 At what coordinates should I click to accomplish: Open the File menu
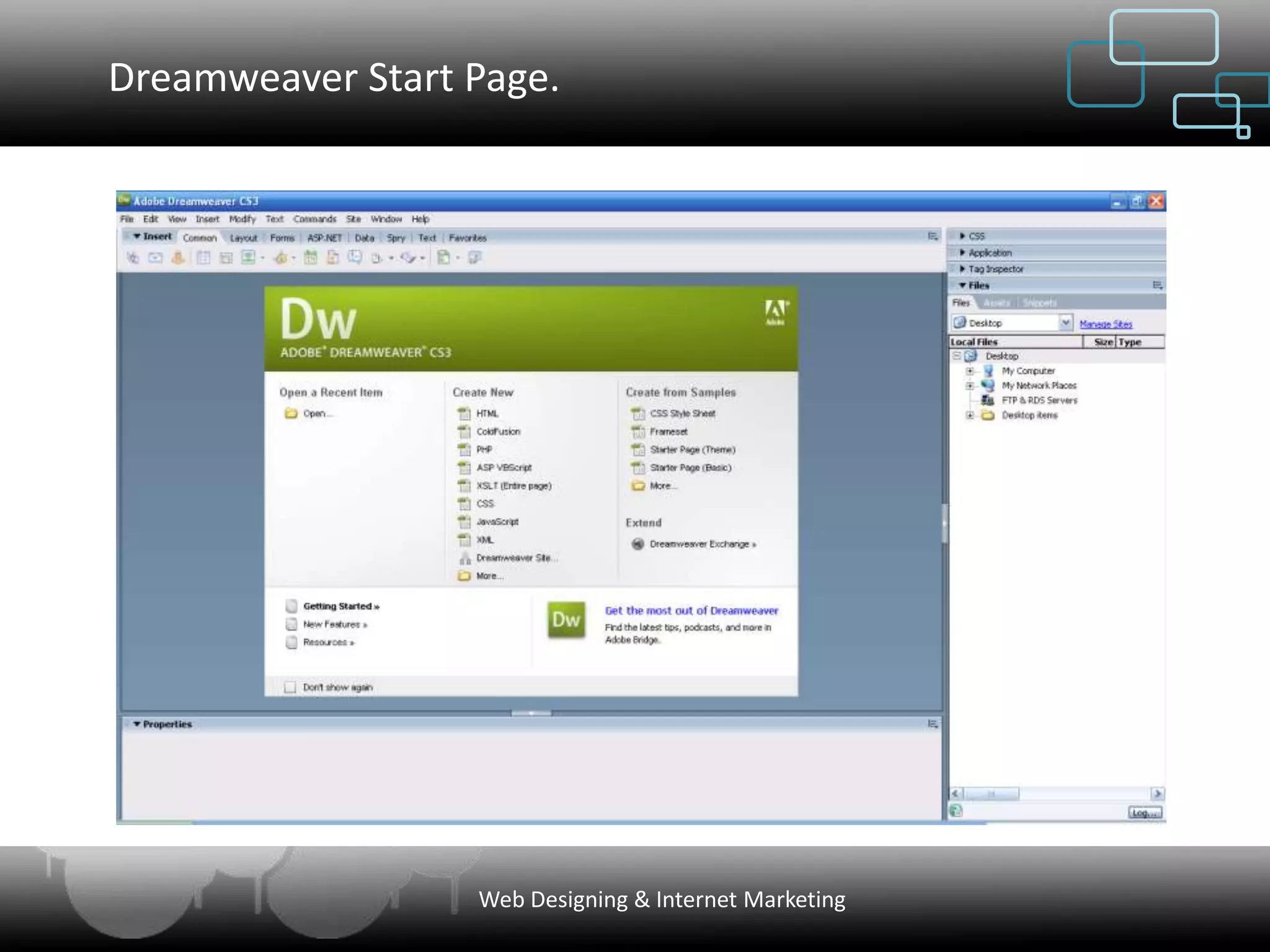[x=127, y=219]
